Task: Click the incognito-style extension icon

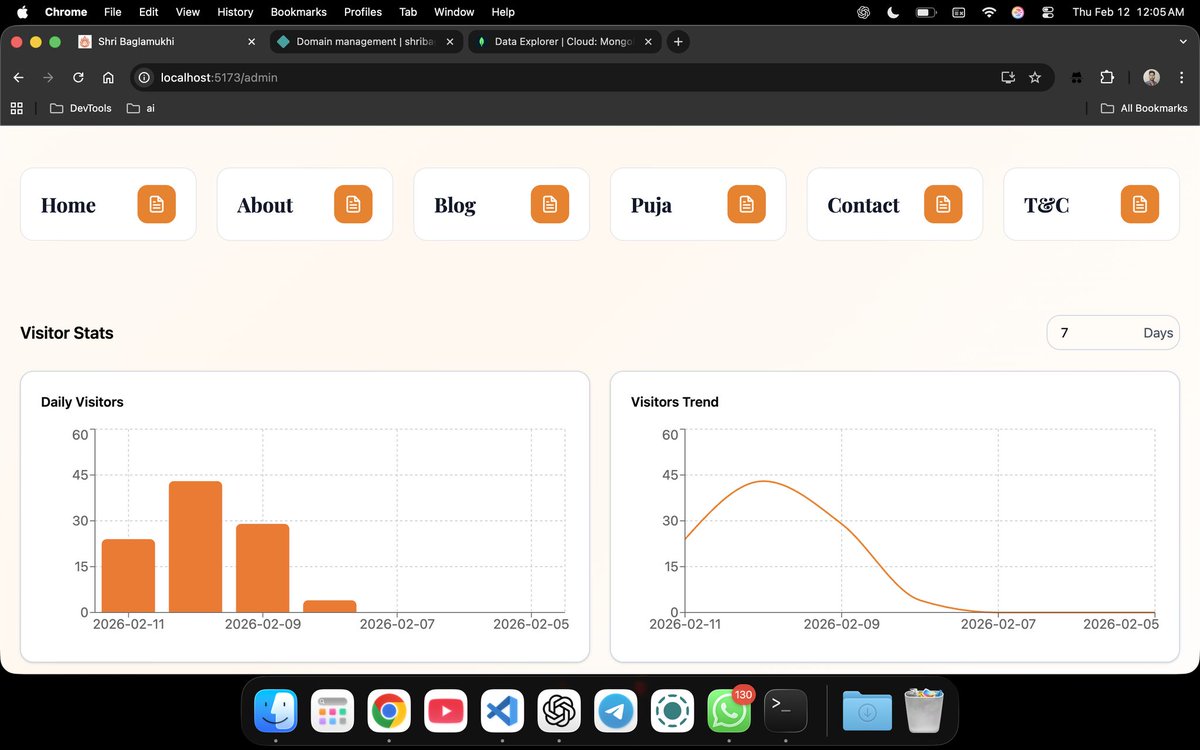Action: [x=1077, y=77]
